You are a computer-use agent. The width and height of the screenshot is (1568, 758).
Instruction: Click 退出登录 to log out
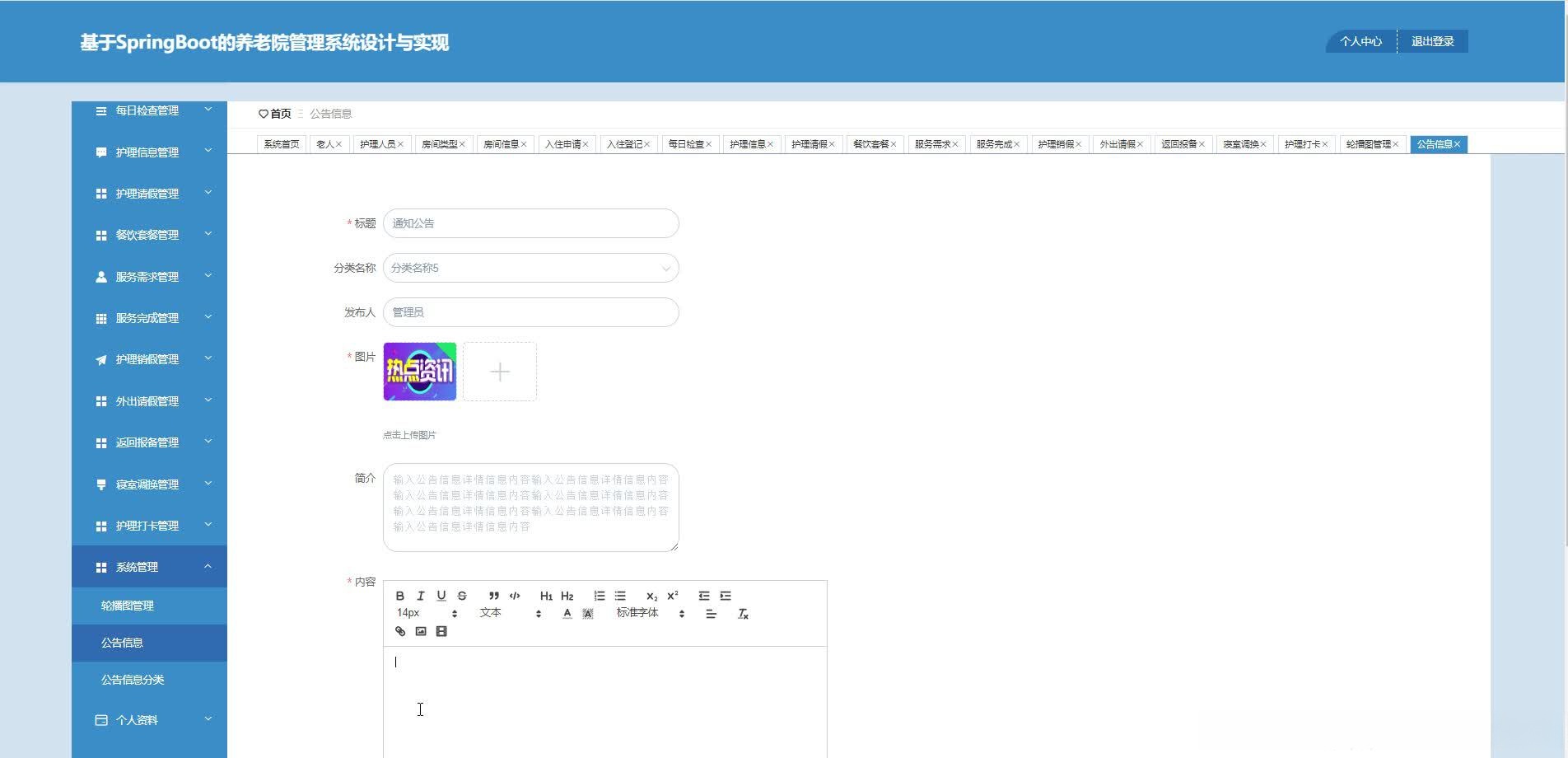pyautogui.click(x=1434, y=41)
